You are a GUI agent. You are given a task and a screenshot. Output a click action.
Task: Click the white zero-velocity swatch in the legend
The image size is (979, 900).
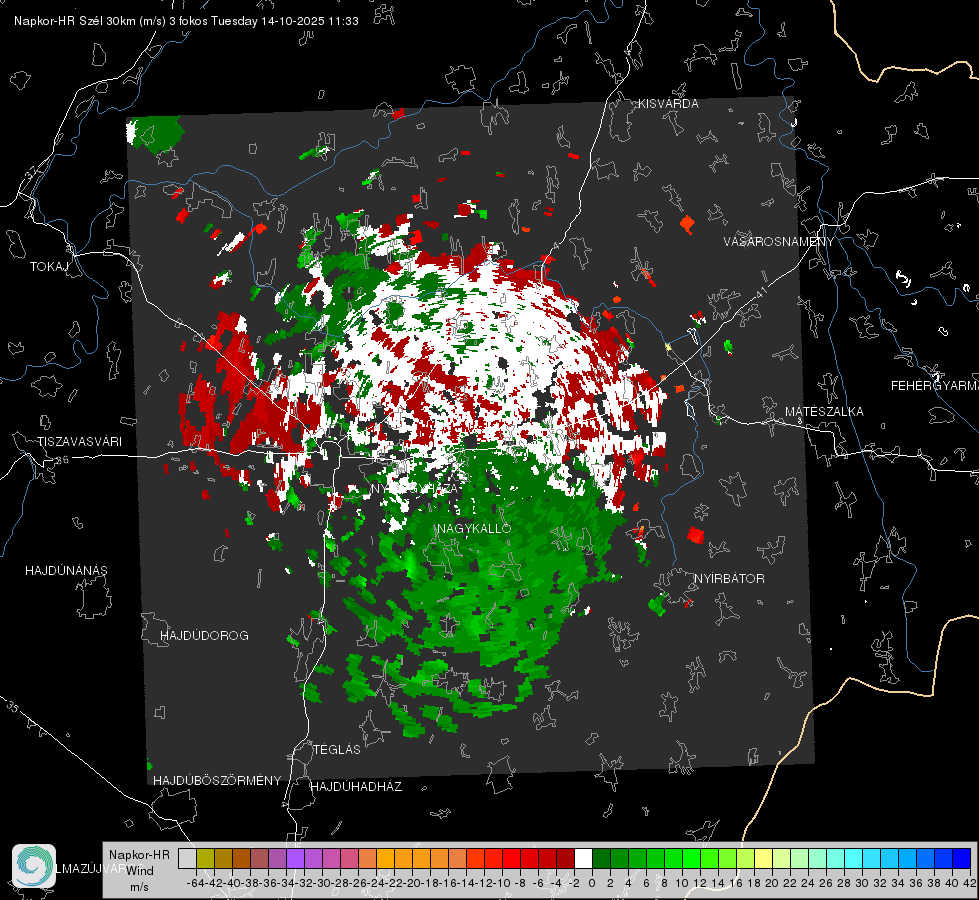coord(583,858)
